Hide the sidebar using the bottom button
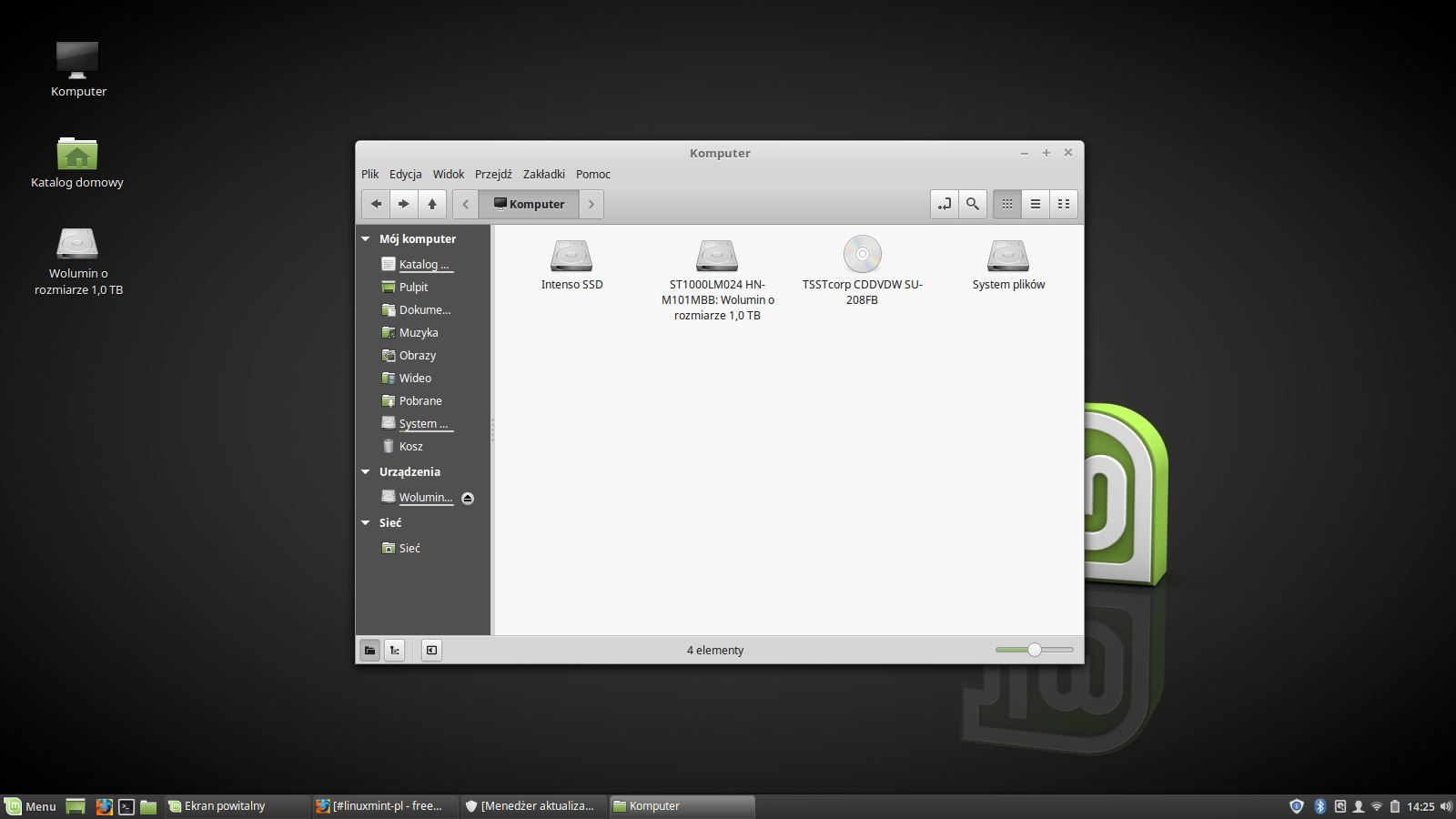The image size is (1456, 819). [x=431, y=650]
